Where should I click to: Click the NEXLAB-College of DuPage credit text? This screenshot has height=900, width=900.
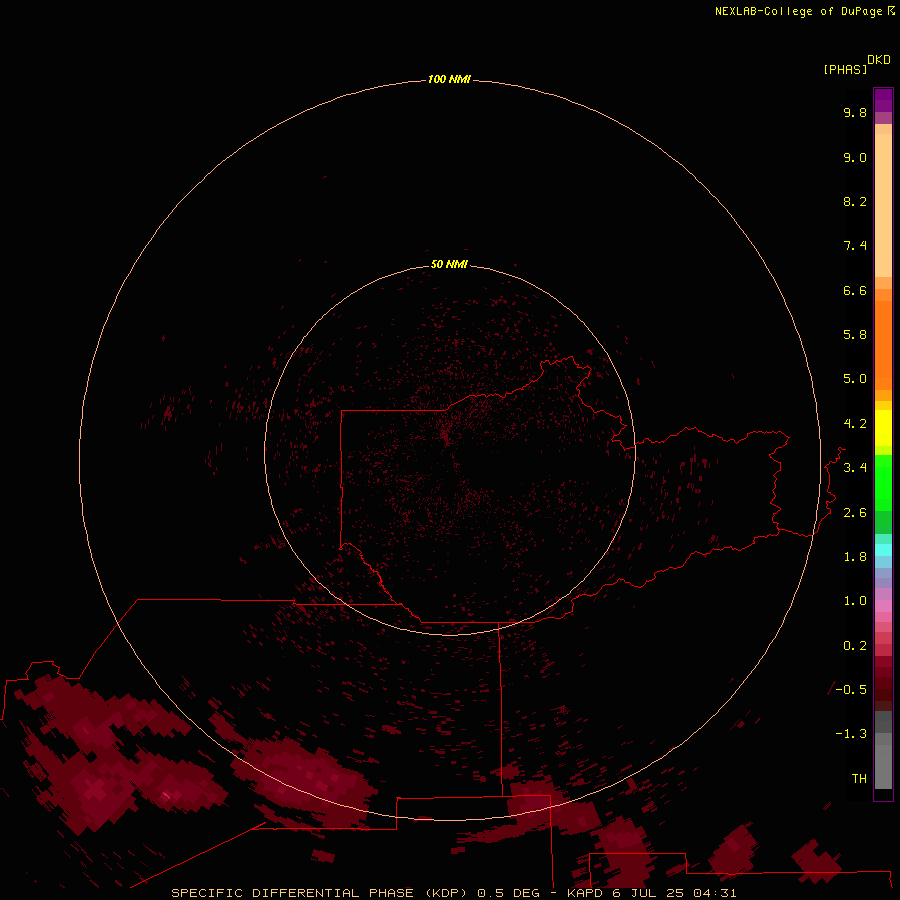(798, 11)
